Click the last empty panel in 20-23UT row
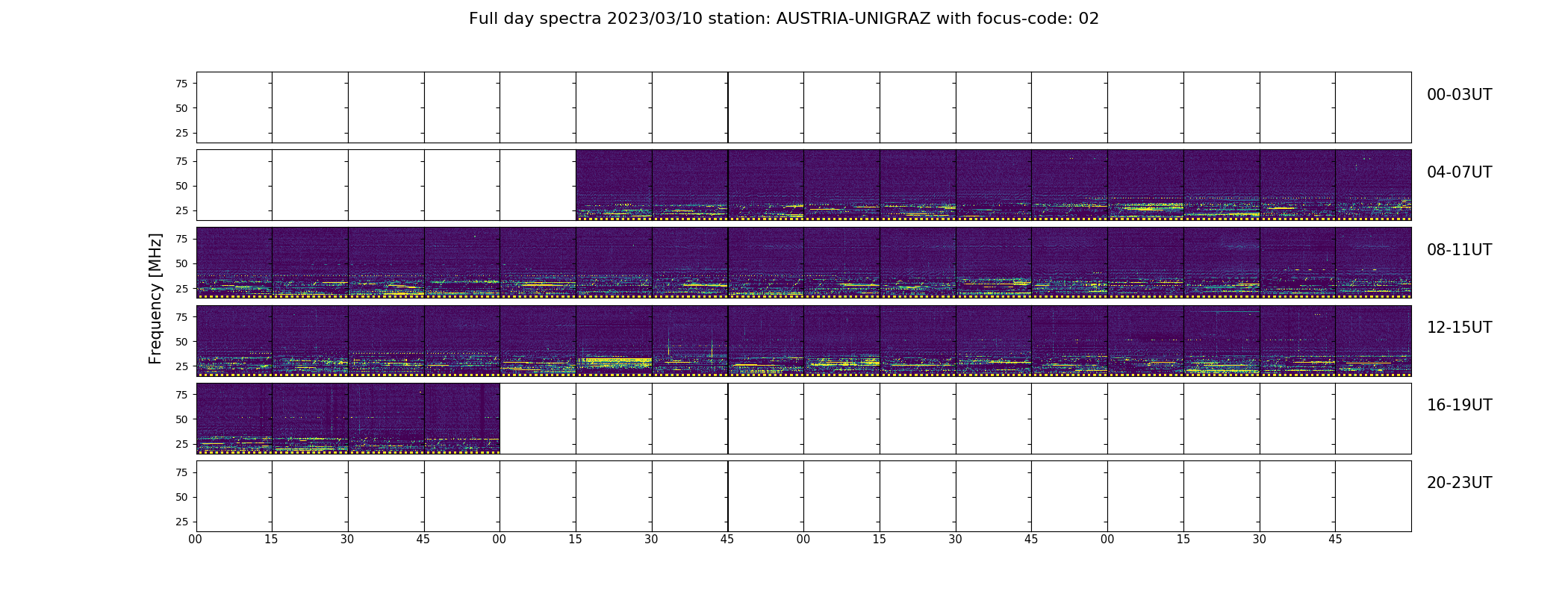This screenshot has height=597, width=1568. (x=1373, y=496)
